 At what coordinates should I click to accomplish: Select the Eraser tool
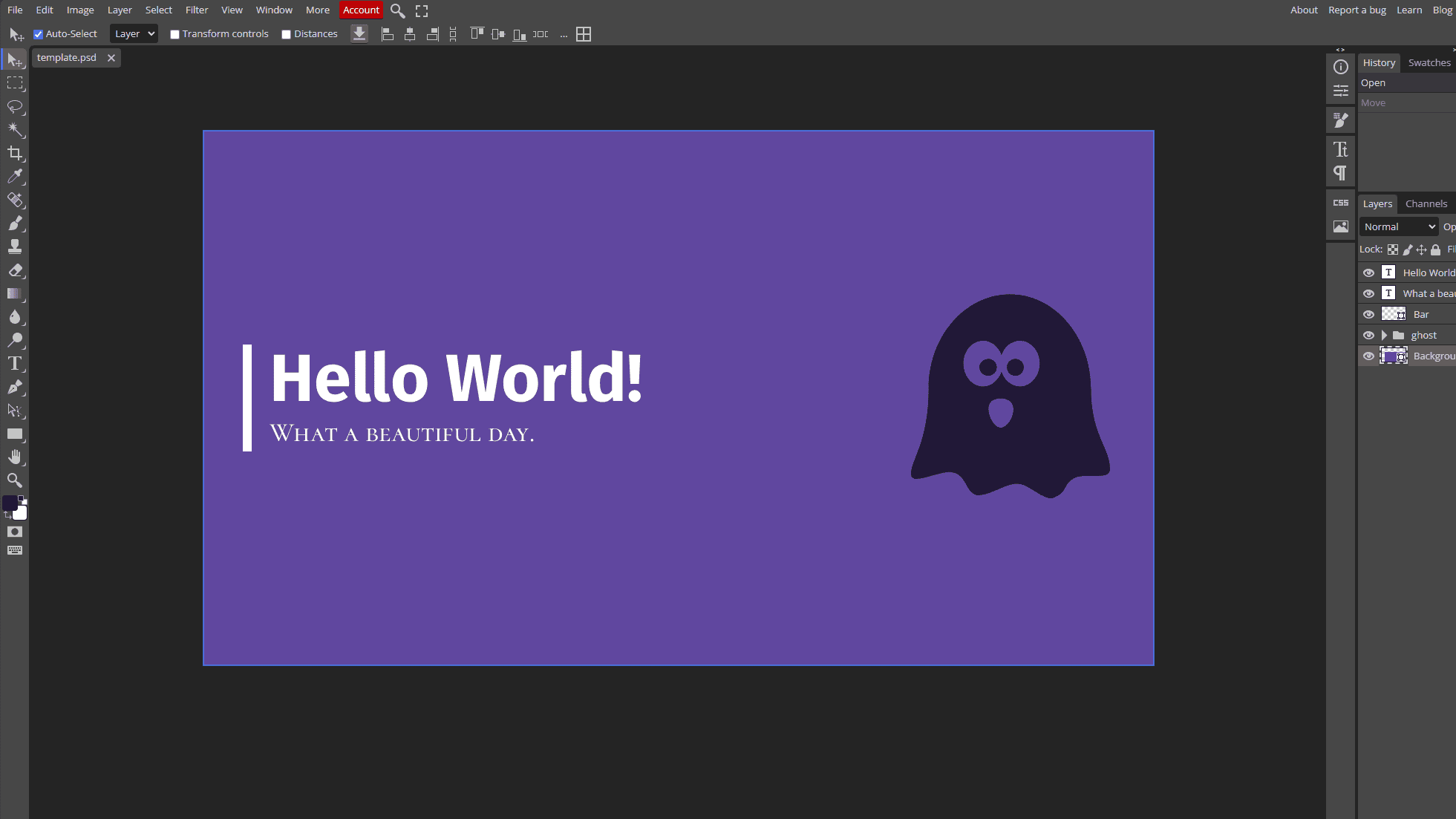point(15,270)
